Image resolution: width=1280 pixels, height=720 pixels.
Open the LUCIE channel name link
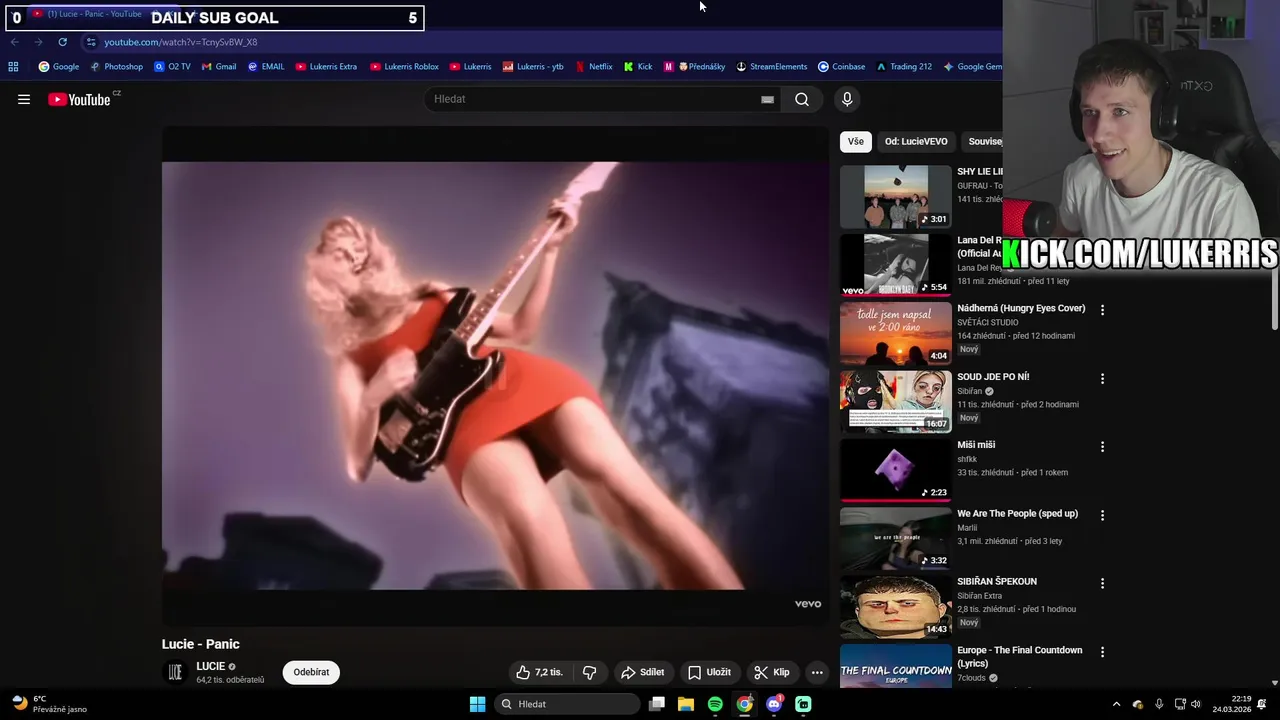(210, 666)
